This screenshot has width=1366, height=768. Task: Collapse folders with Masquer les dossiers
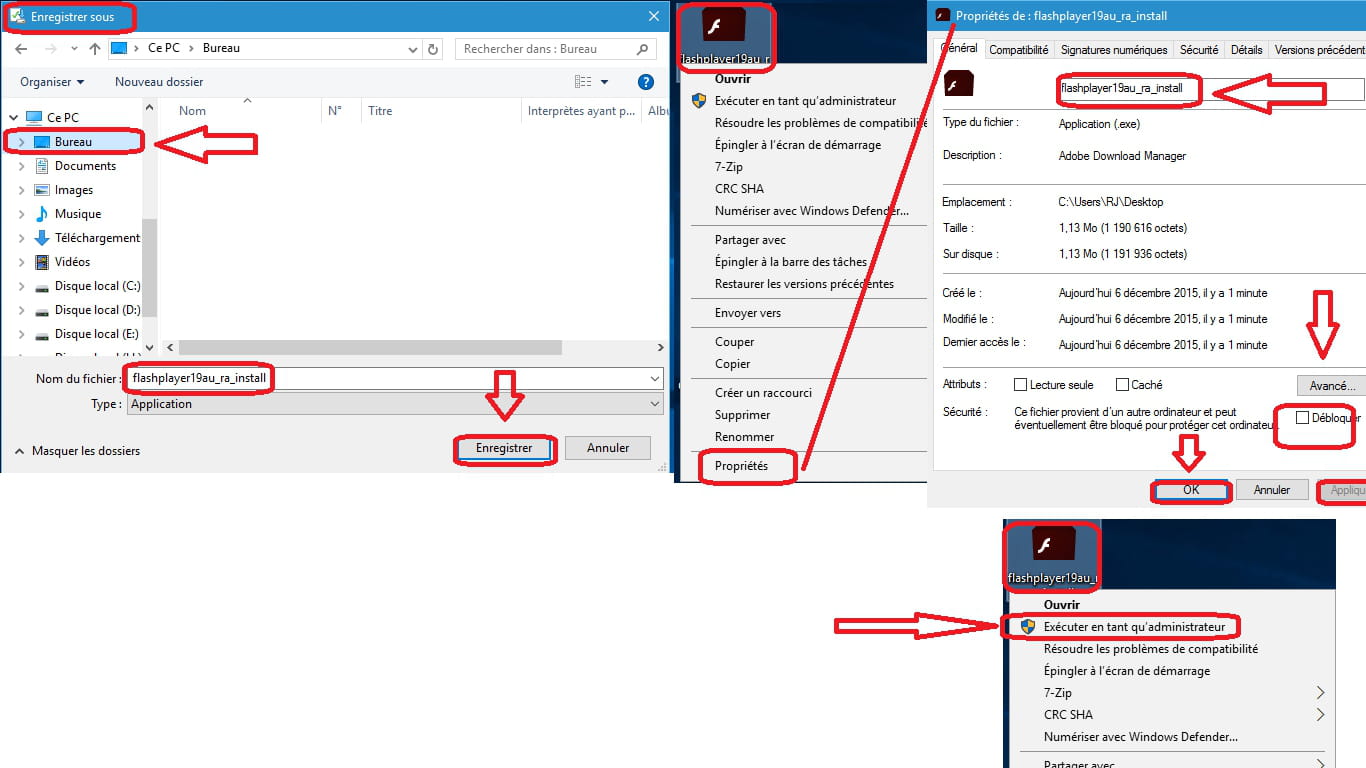[x=76, y=451]
